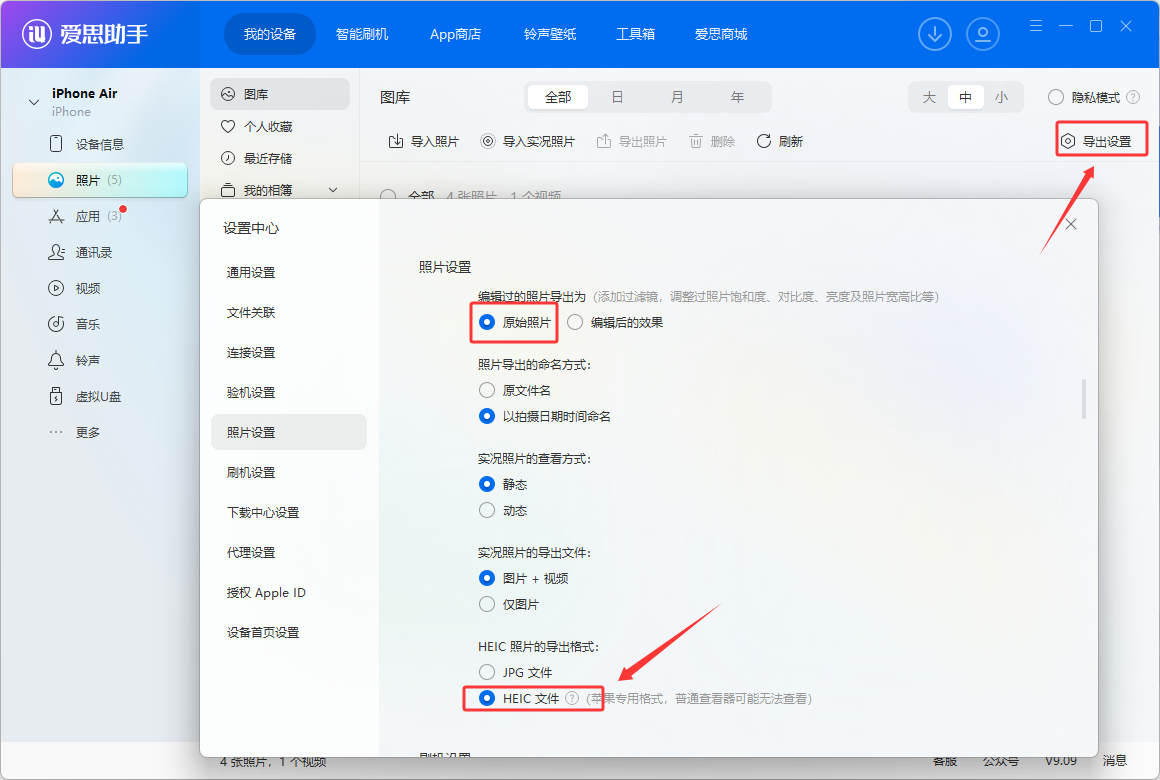The width and height of the screenshot is (1160, 780).
Task: Collapse the 我的相簿 albums list
Action: [332, 189]
